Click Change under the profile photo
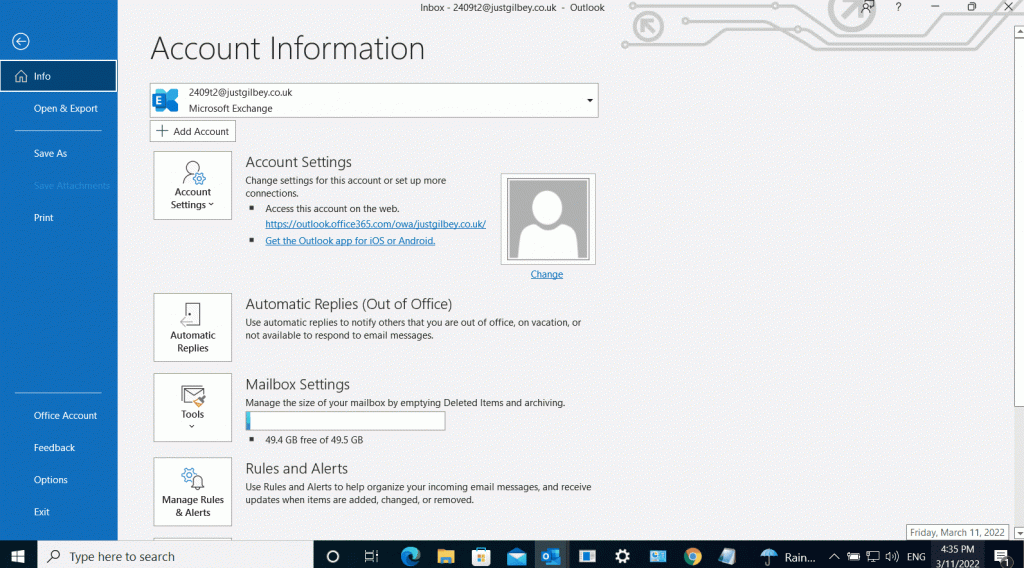The image size is (1024, 568). (x=547, y=274)
